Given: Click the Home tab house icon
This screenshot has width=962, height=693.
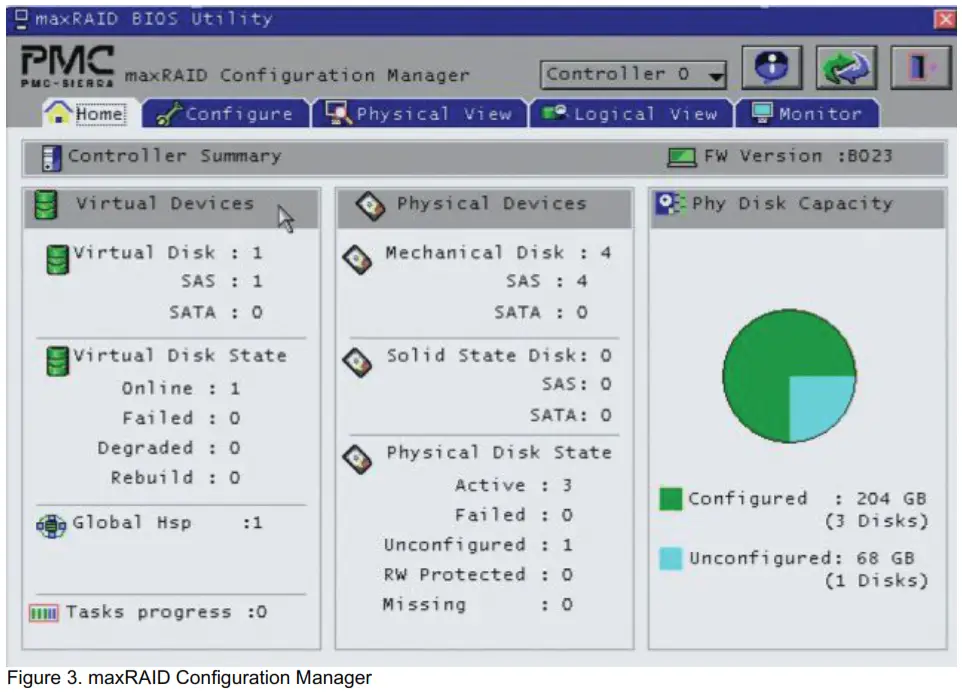Looking at the screenshot, I should click(58, 112).
